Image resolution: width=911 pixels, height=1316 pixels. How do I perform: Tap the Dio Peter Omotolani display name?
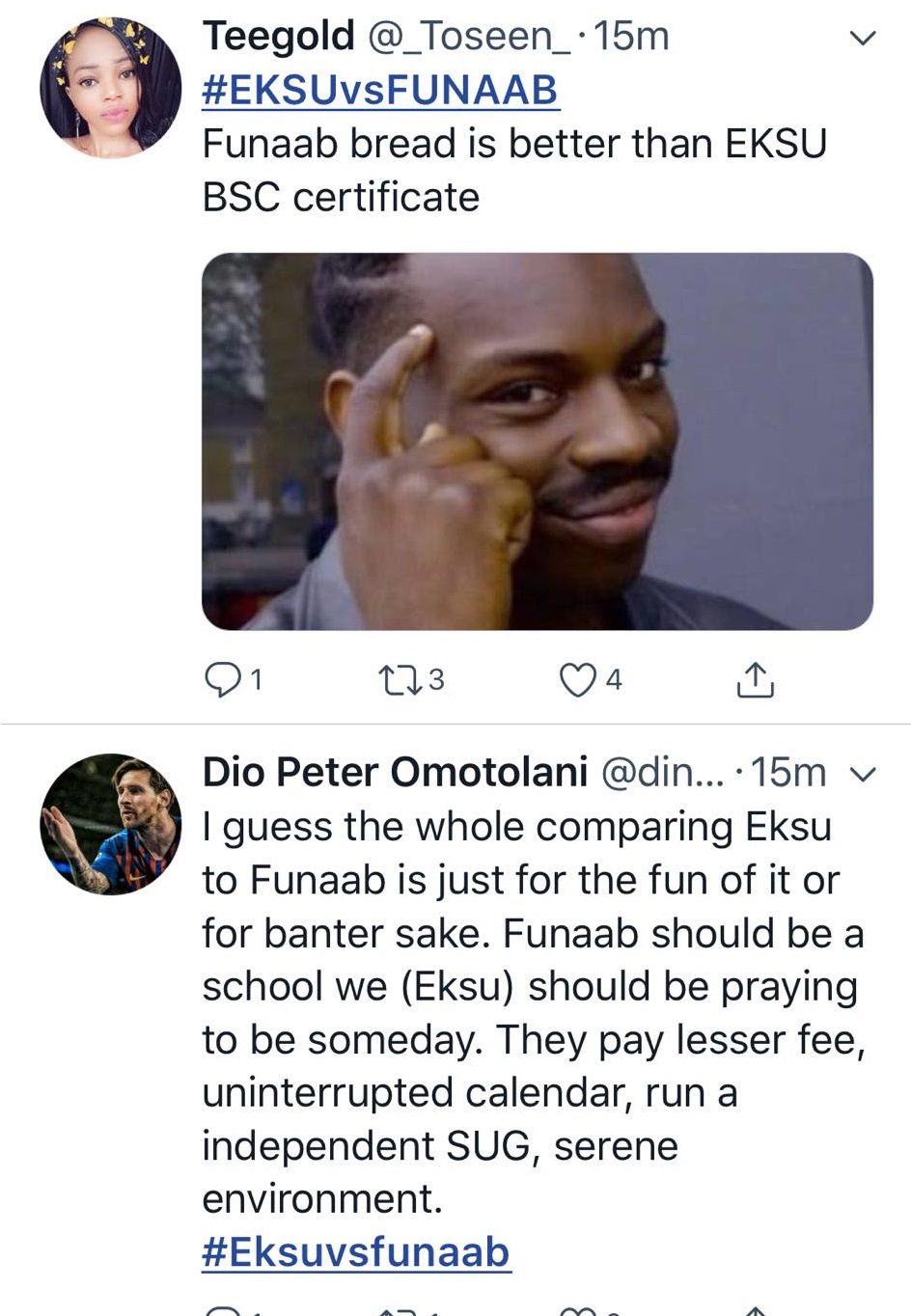pyautogui.click(x=395, y=772)
